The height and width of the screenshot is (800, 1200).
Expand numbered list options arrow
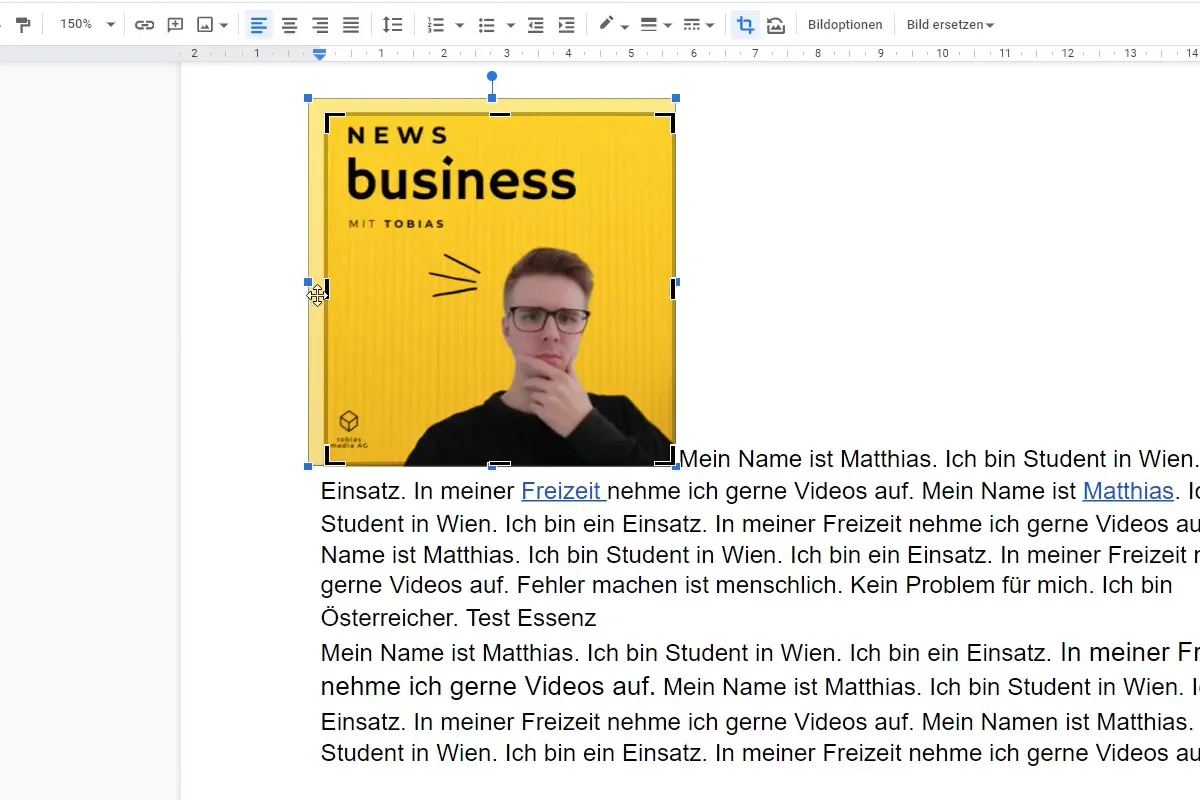click(x=460, y=25)
